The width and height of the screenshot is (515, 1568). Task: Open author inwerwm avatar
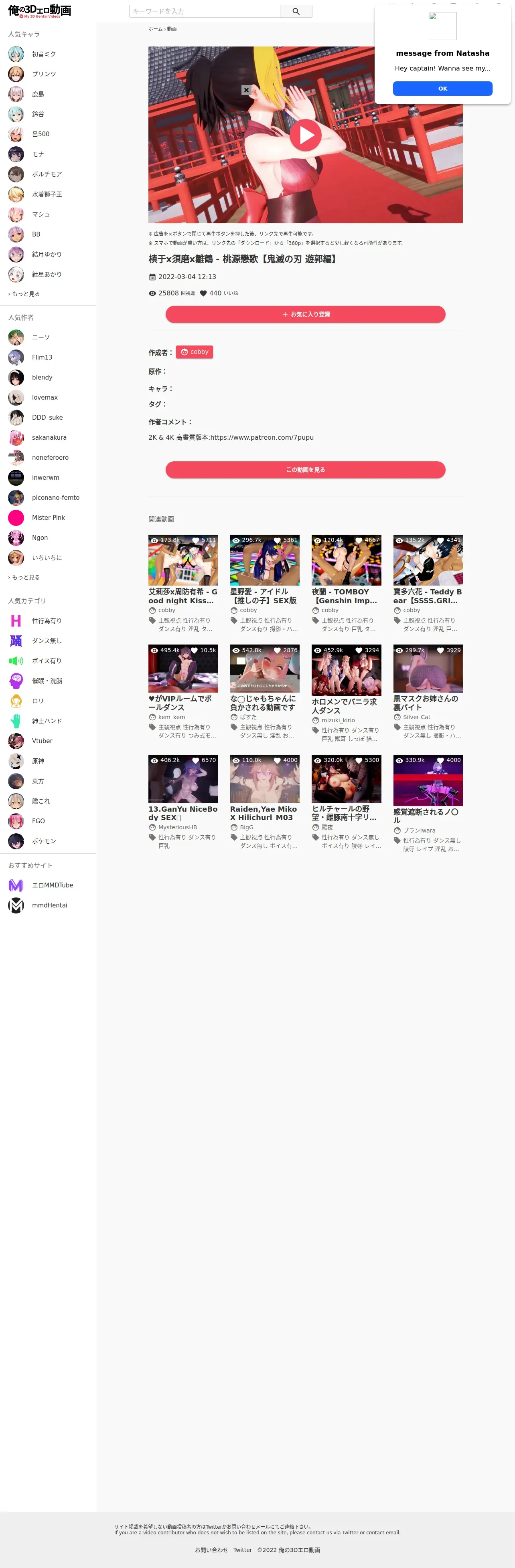pyautogui.click(x=16, y=478)
